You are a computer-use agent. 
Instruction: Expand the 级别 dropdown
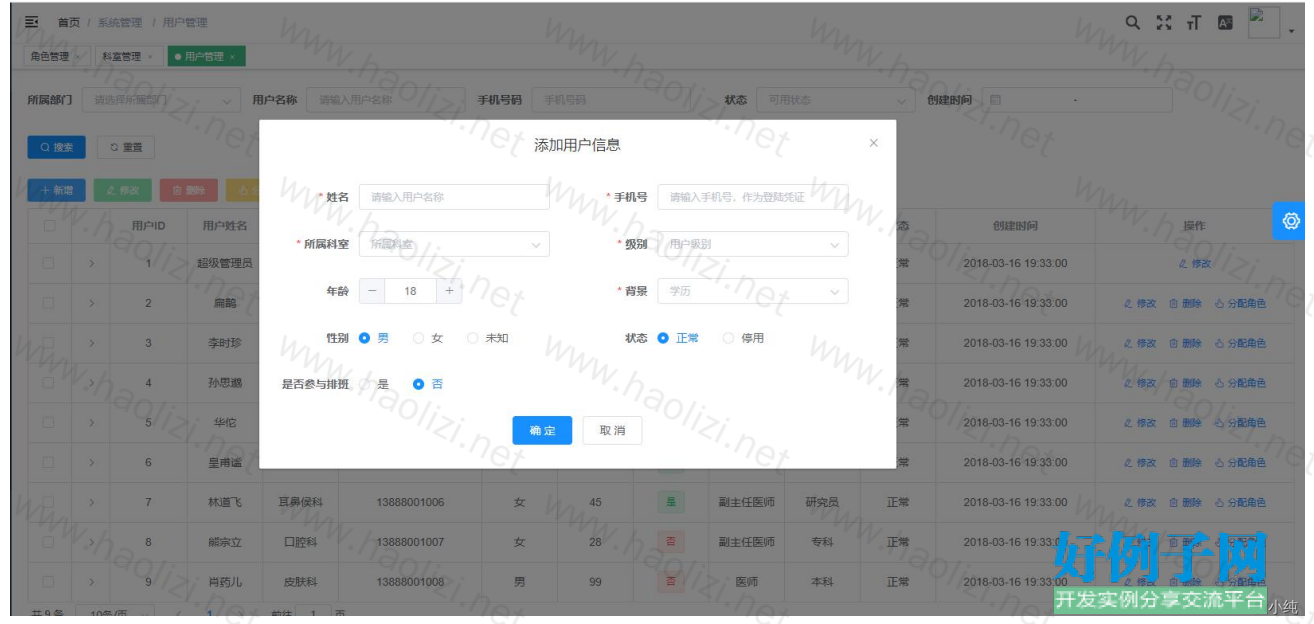[x=752, y=244]
